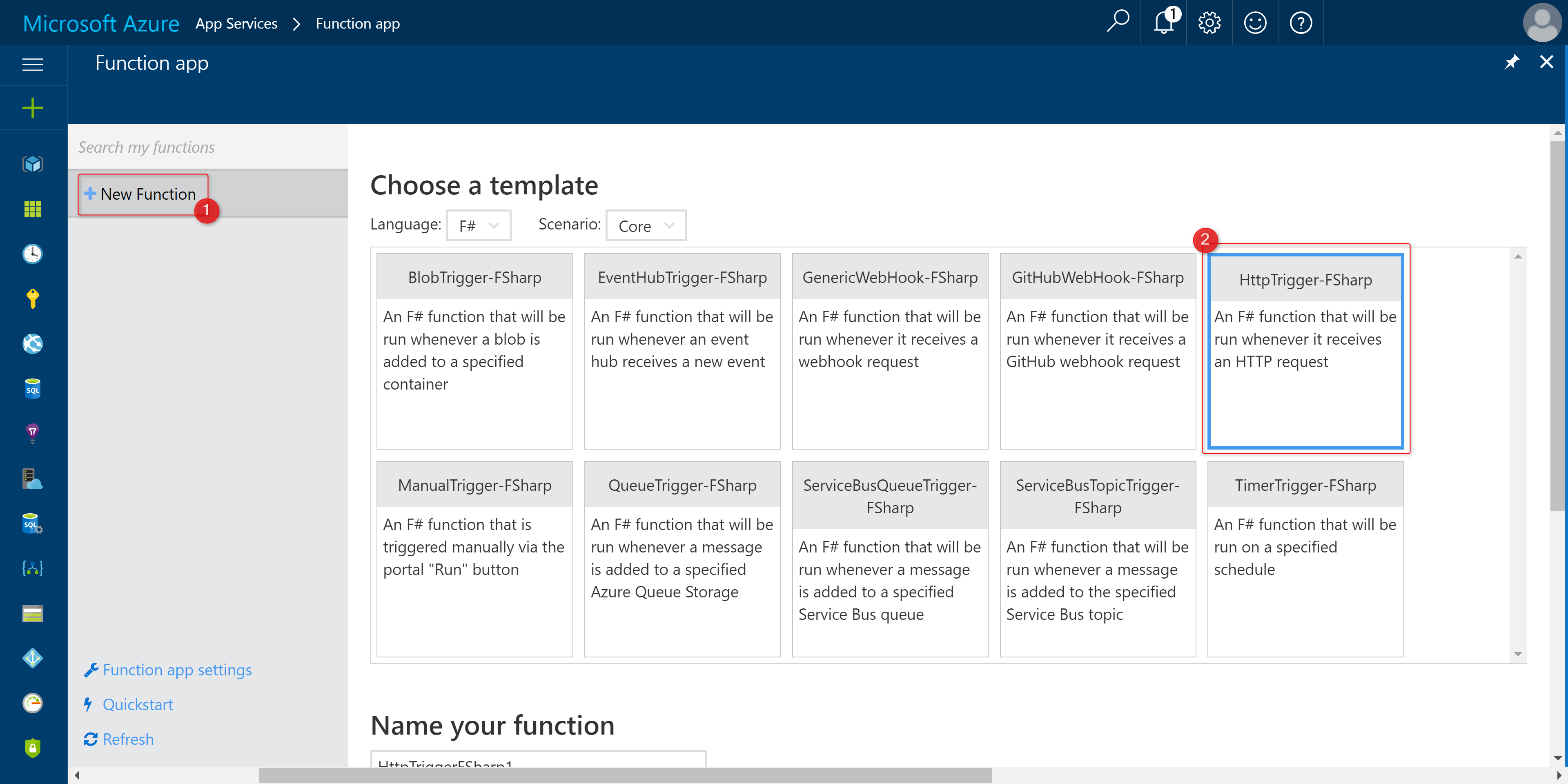Open the key icon in sidebar
1568x784 pixels.
(x=32, y=298)
